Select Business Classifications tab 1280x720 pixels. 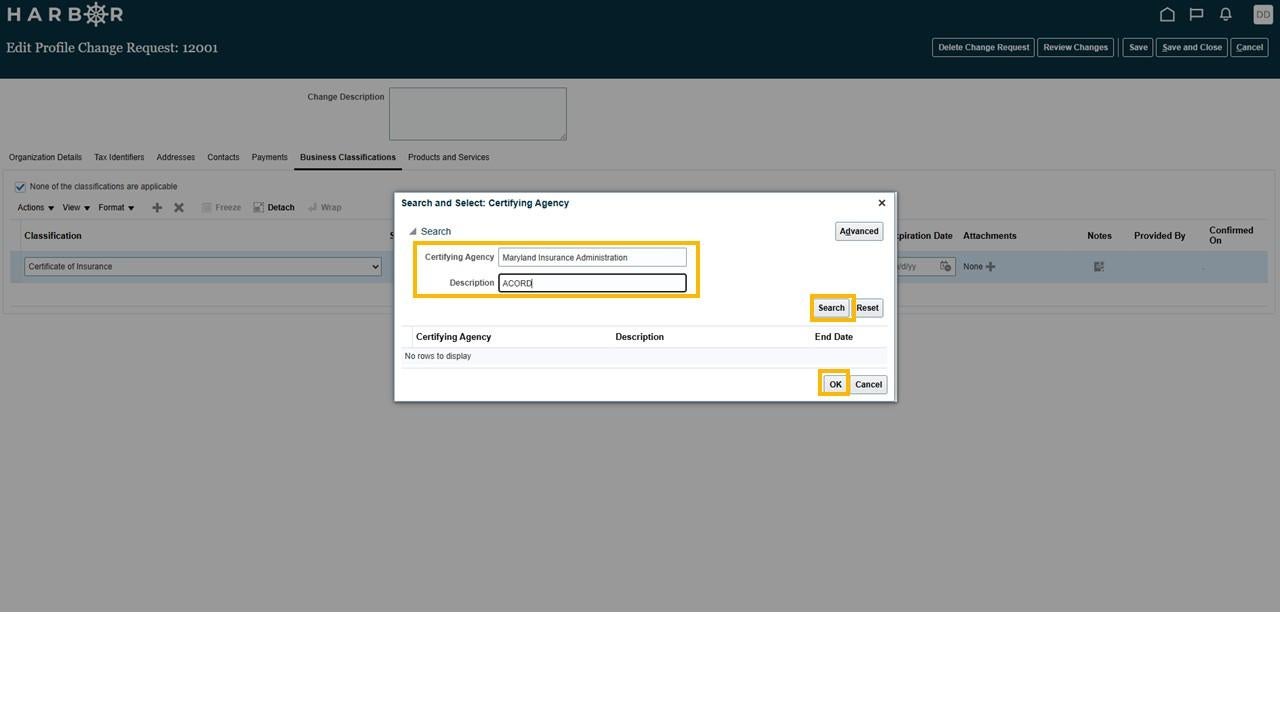coord(348,158)
